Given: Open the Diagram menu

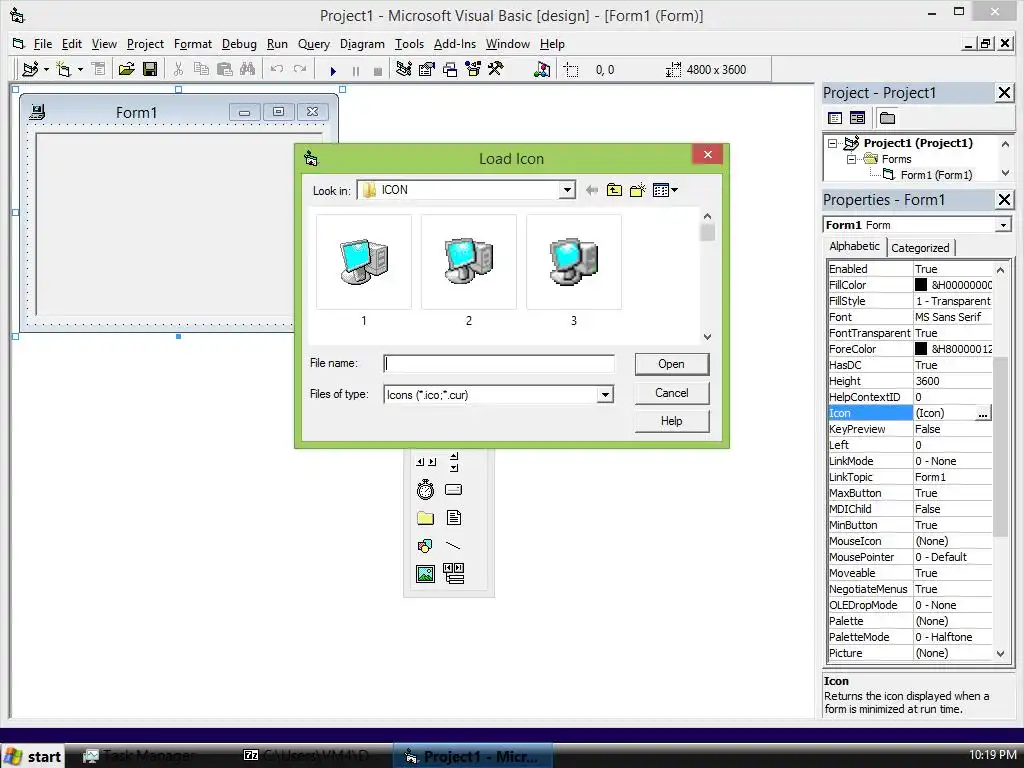Looking at the screenshot, I should (362, 44).
